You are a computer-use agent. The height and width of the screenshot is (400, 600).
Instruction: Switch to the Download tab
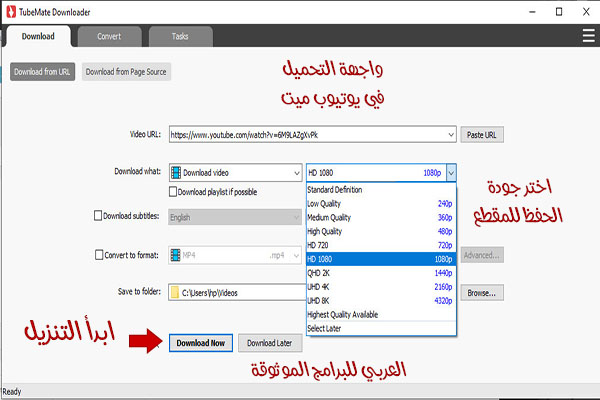click(38, 36)
